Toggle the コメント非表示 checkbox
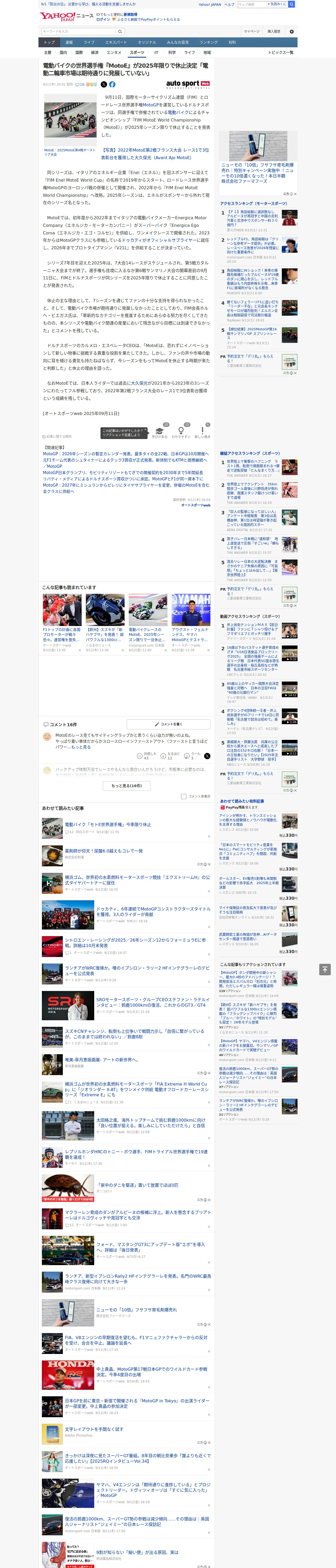Image resolution: width=336 pixels, height=1568 pixels. [x=183, y=796]
